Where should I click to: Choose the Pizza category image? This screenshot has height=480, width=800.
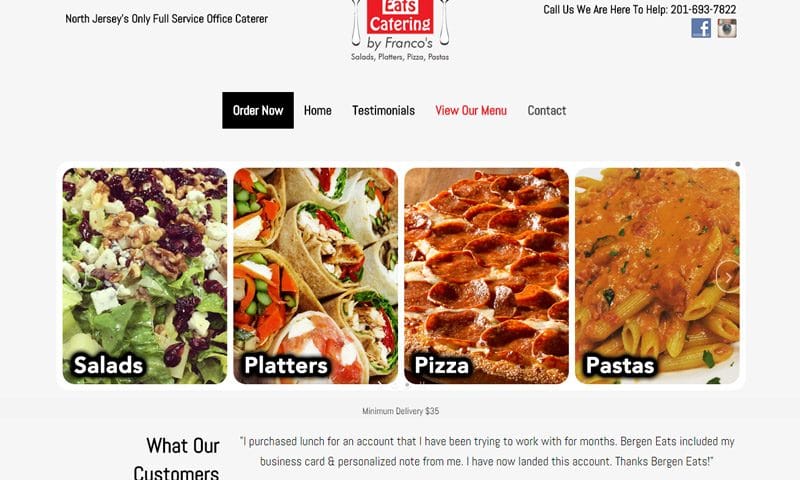click(x=486, y=276)
